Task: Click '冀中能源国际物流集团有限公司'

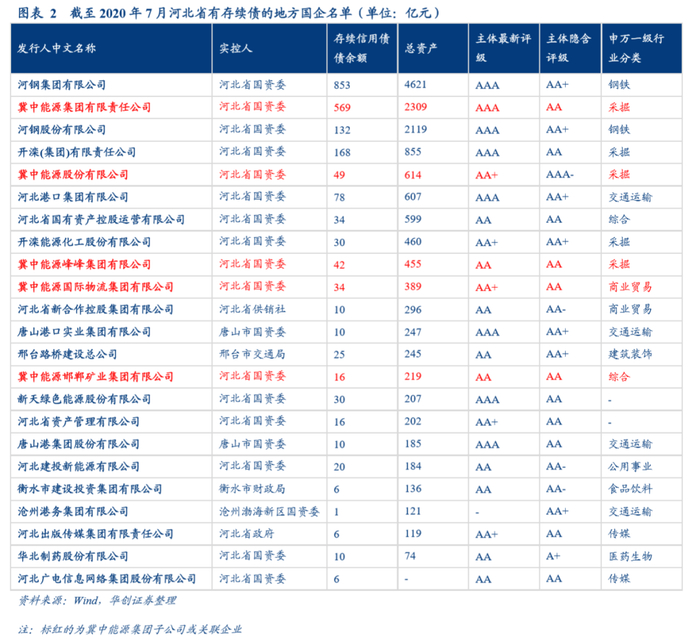Action: 96,287
